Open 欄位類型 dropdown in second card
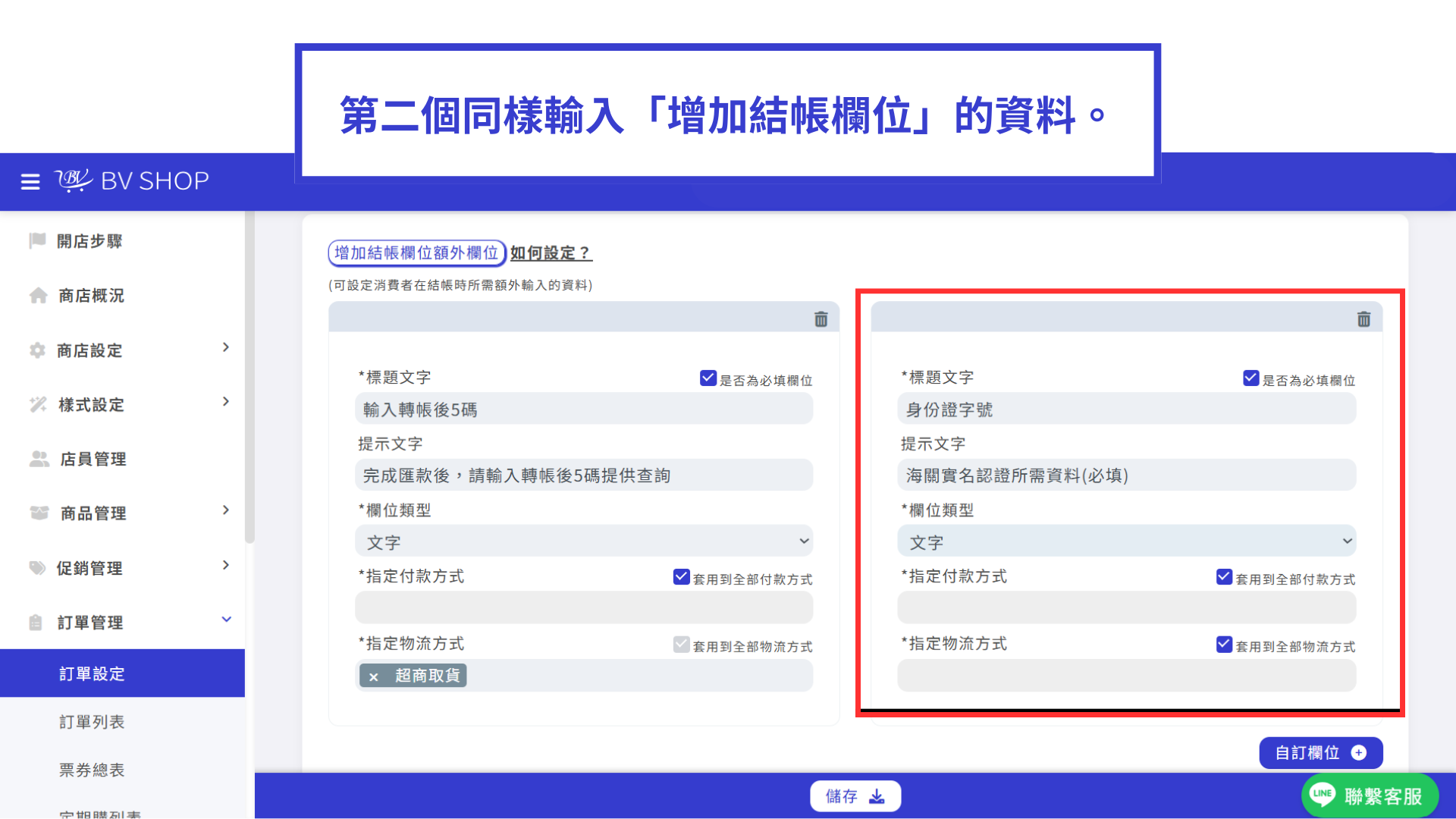 point(1127,542)
